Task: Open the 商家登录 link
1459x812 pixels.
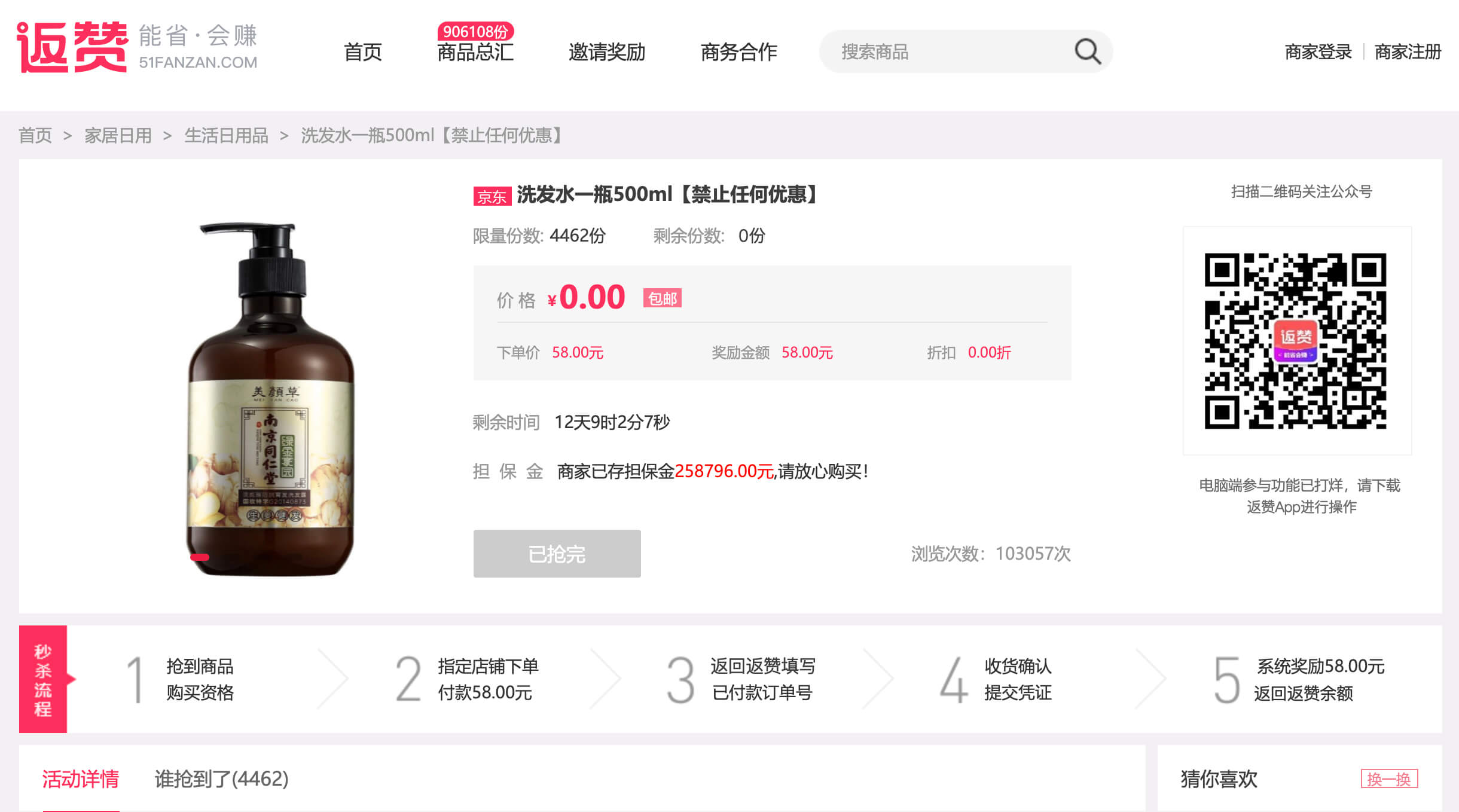Action: (x=1318, y=52)
